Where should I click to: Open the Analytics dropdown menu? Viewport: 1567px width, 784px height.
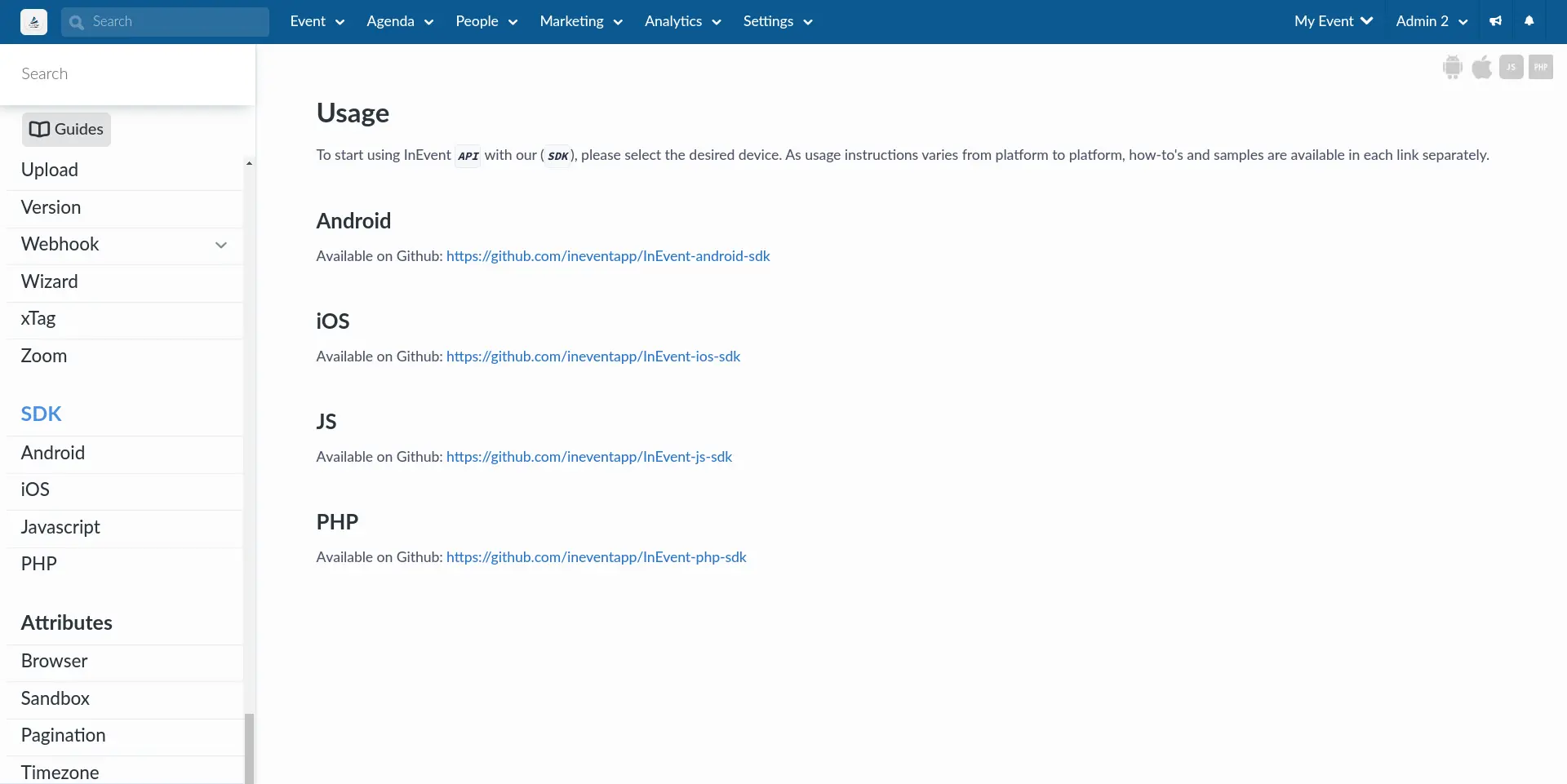coord(683,21)
